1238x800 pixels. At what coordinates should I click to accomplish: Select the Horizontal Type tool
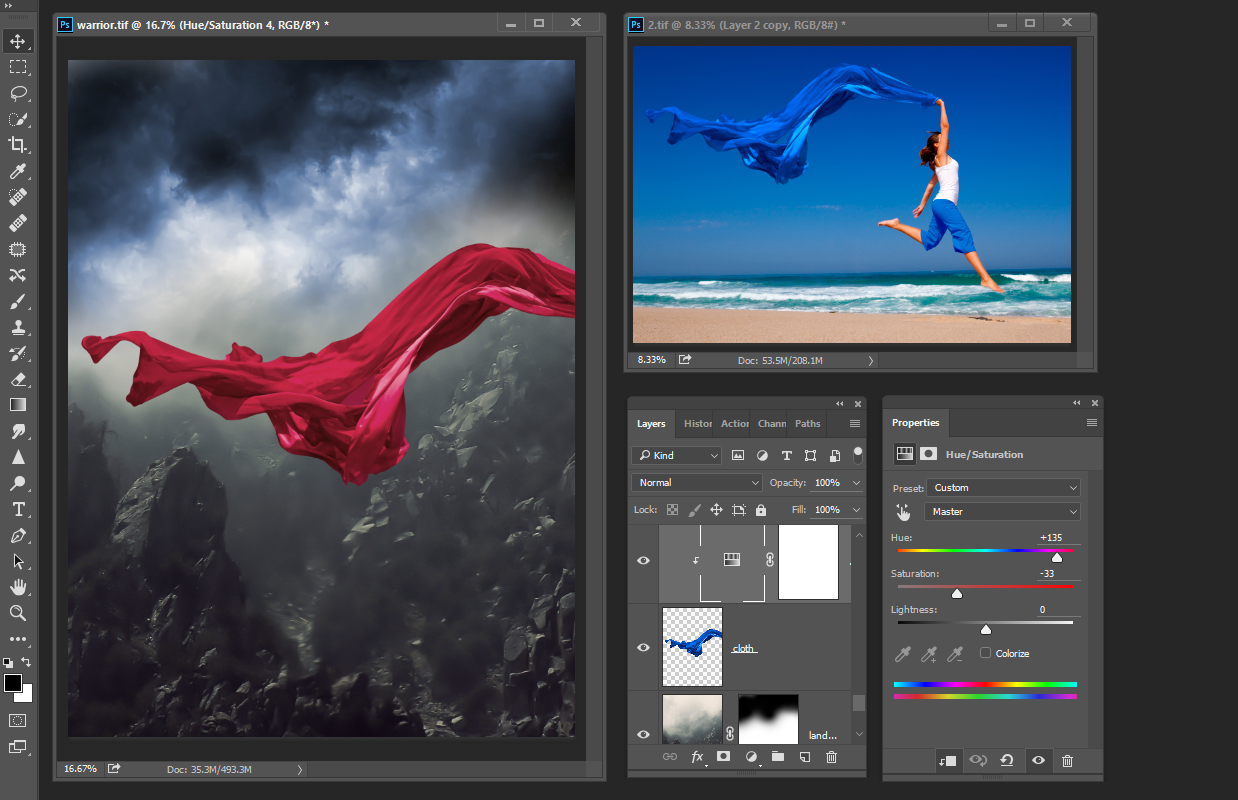(18, 509)
